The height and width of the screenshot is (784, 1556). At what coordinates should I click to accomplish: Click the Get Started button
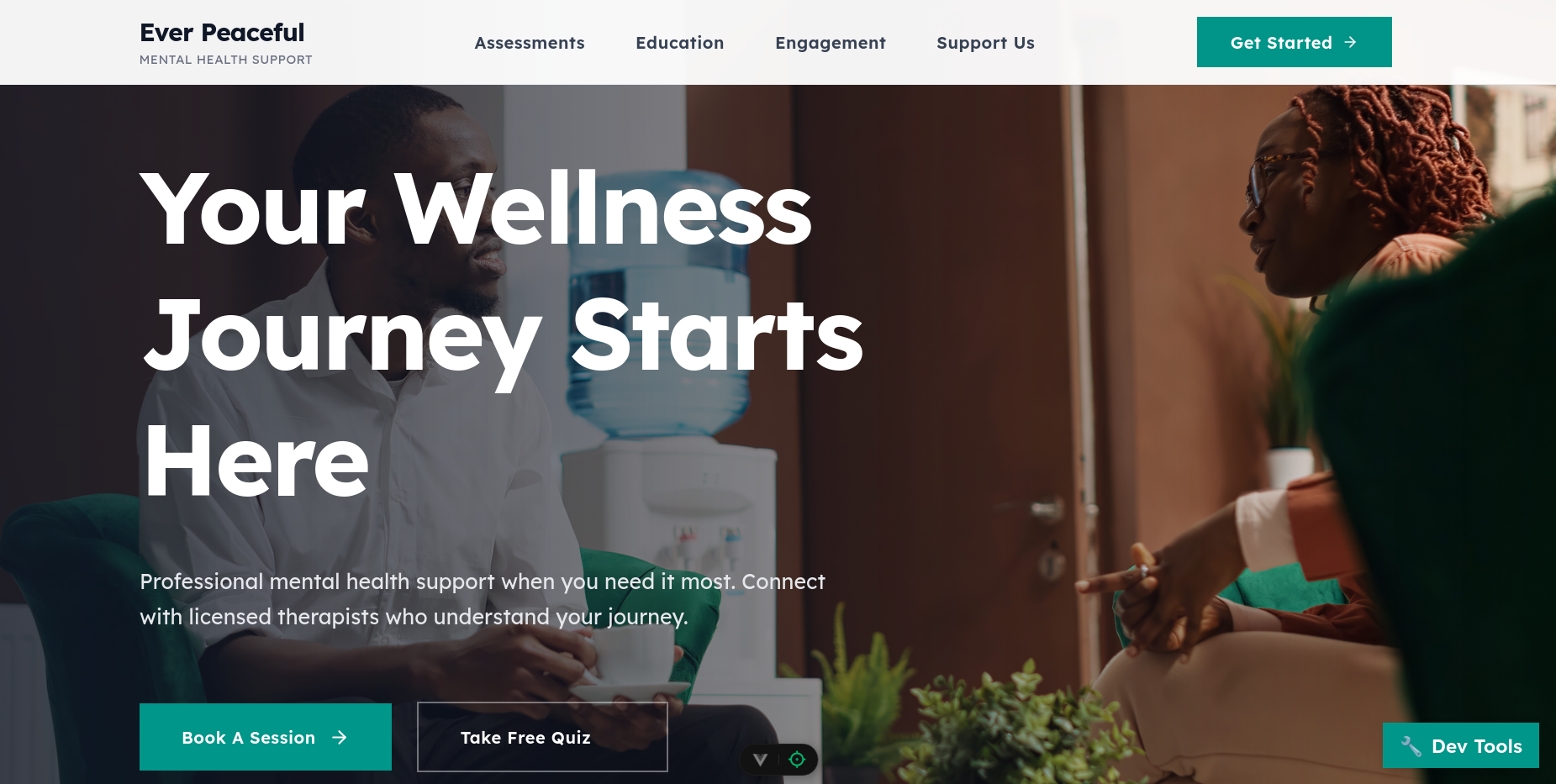click(x=1295, y=42)
